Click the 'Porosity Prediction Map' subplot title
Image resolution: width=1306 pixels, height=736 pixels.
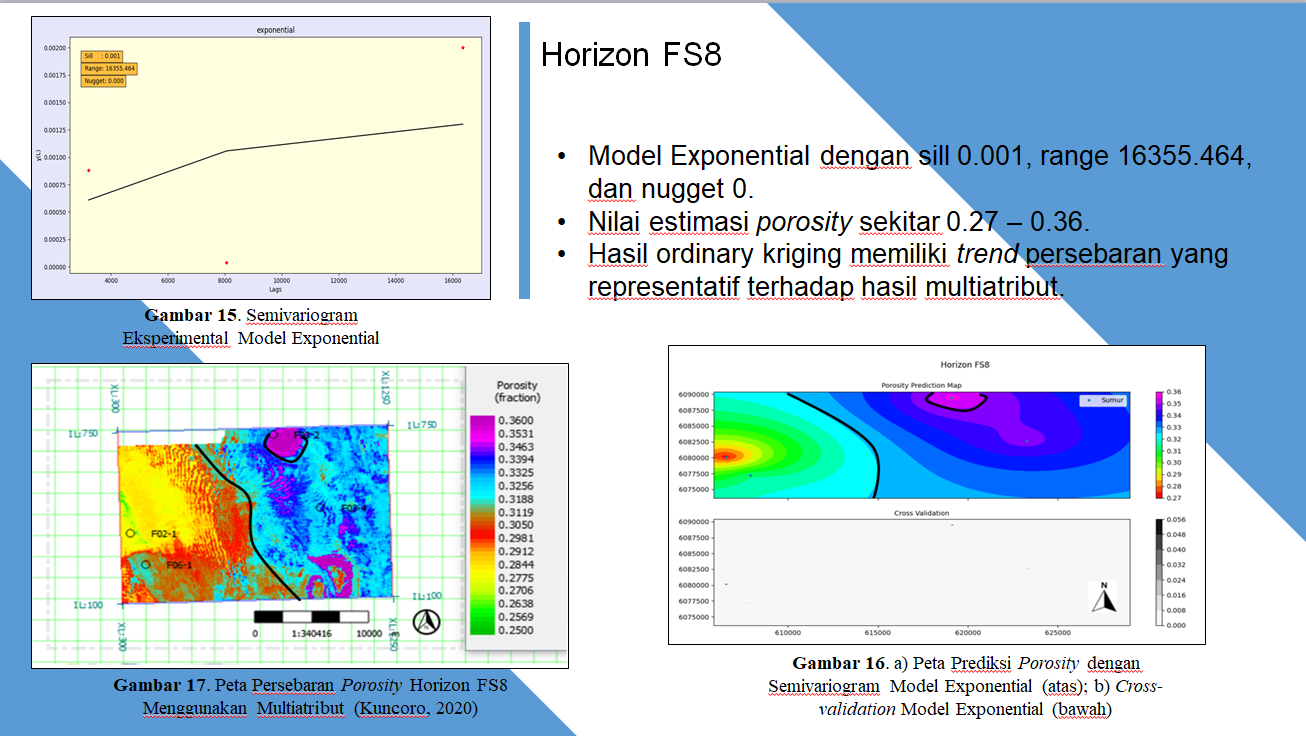[921, 386]
